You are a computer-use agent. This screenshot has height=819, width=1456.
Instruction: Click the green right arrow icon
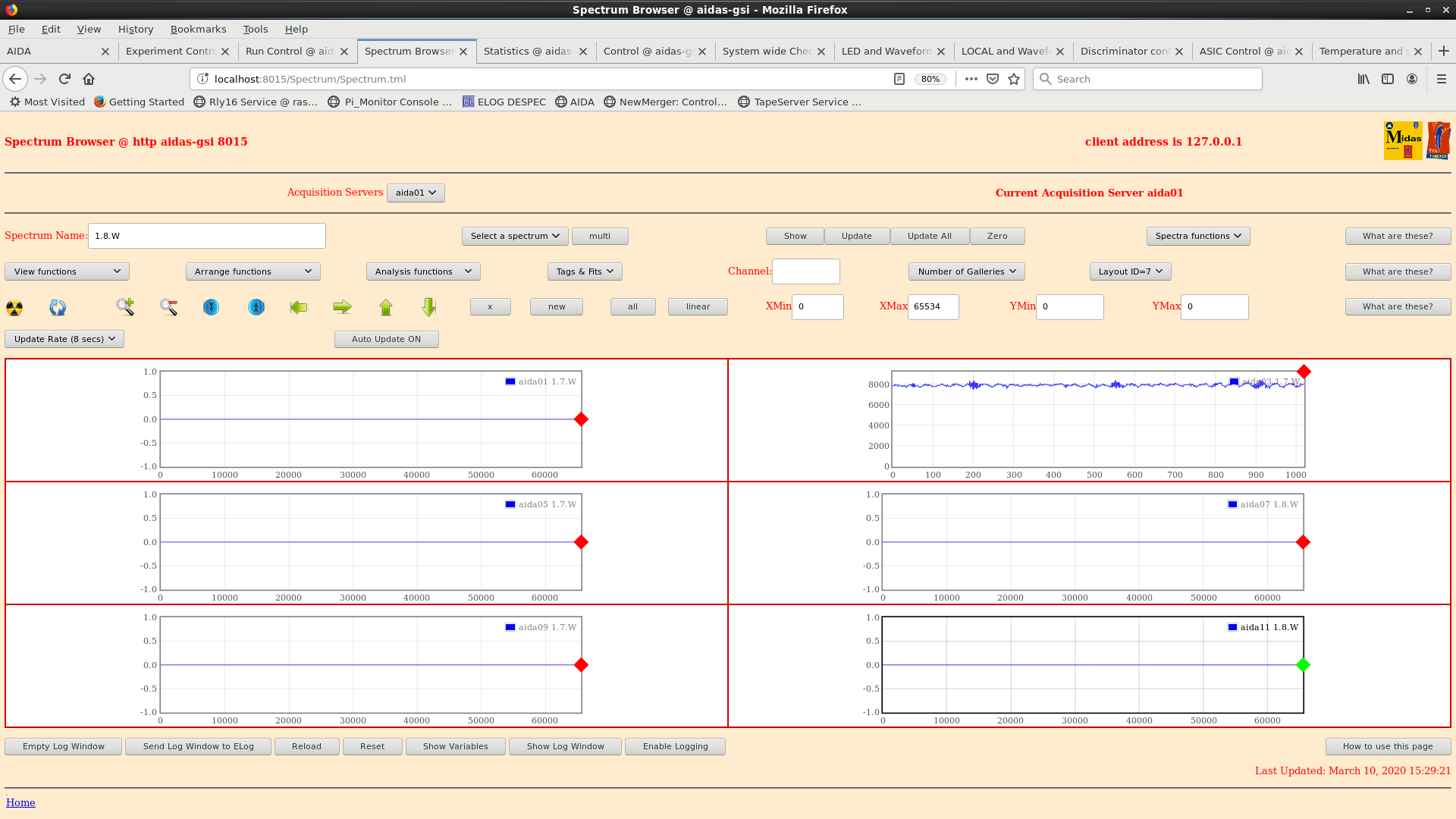coord(342,307)
